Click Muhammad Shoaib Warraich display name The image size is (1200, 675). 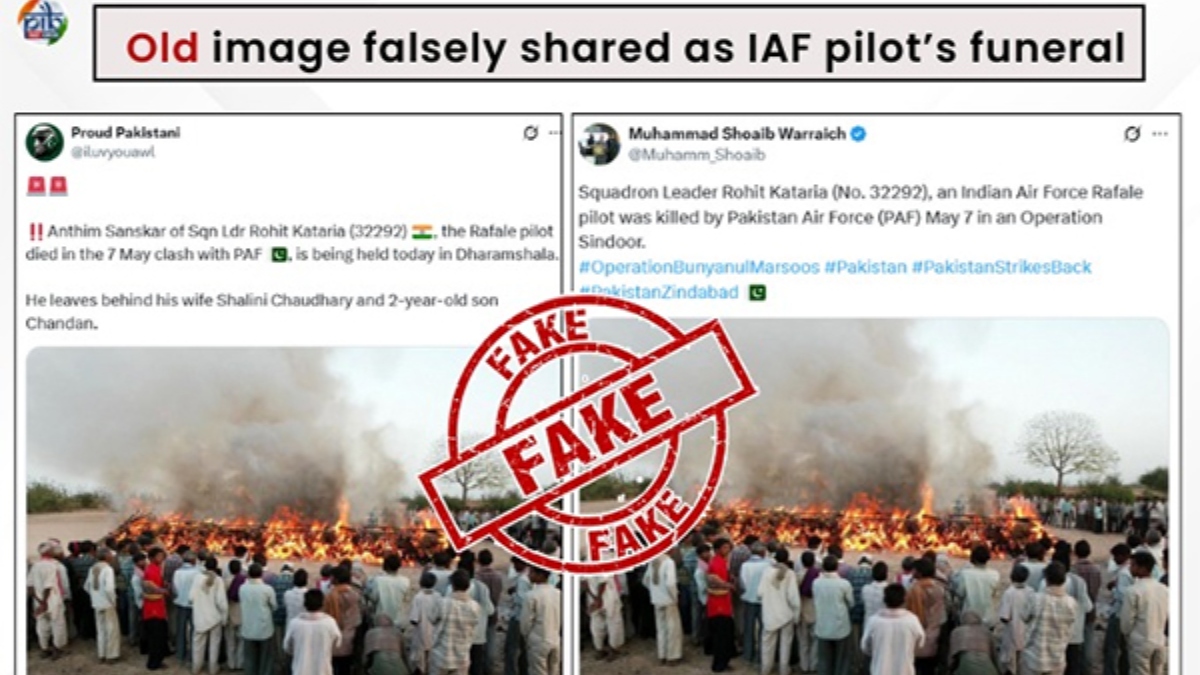pos(737,134)
